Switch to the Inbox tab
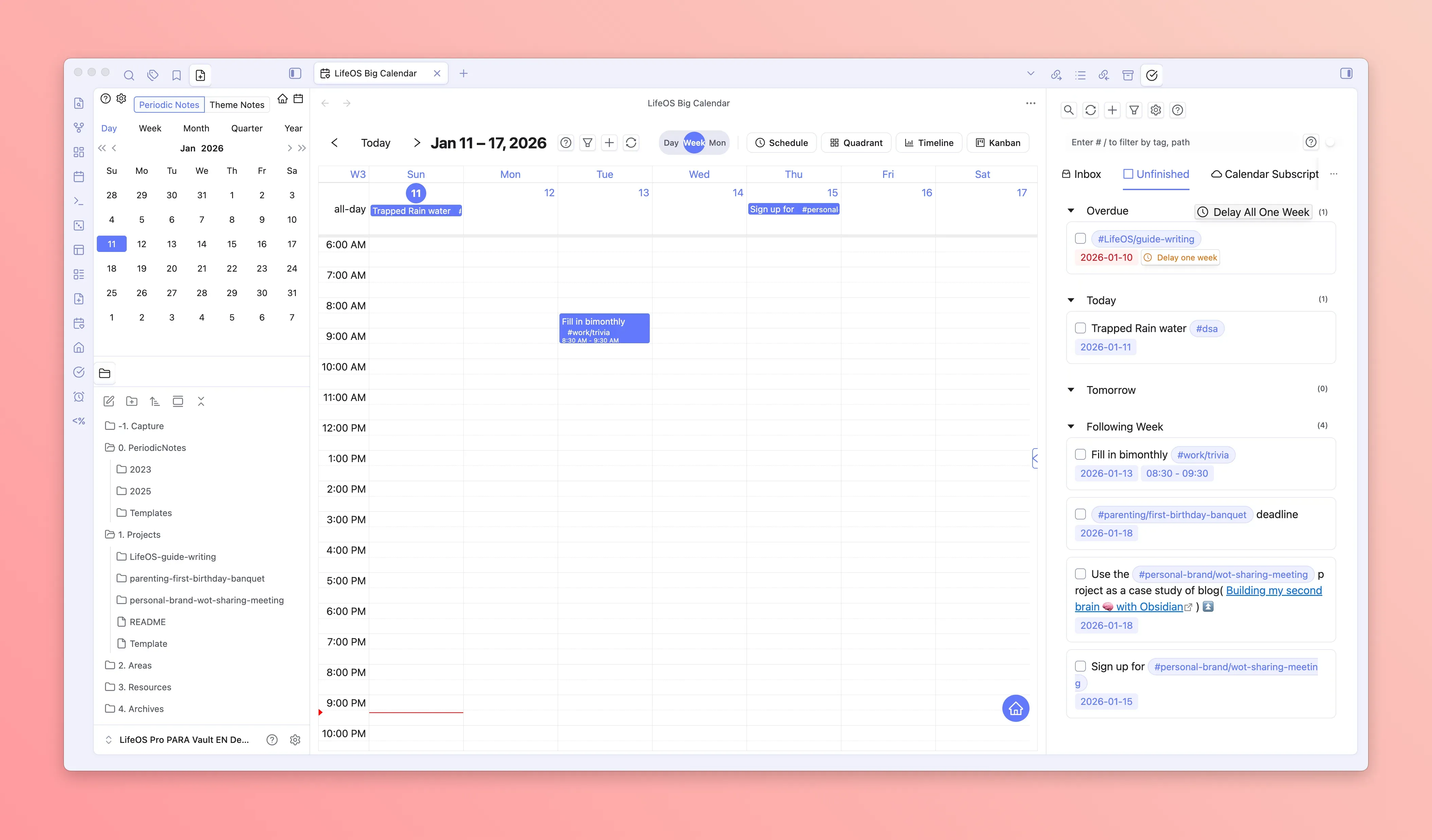Viewport: 1432px width, 840px height. pyautogui.click(x=1081, y=175)
